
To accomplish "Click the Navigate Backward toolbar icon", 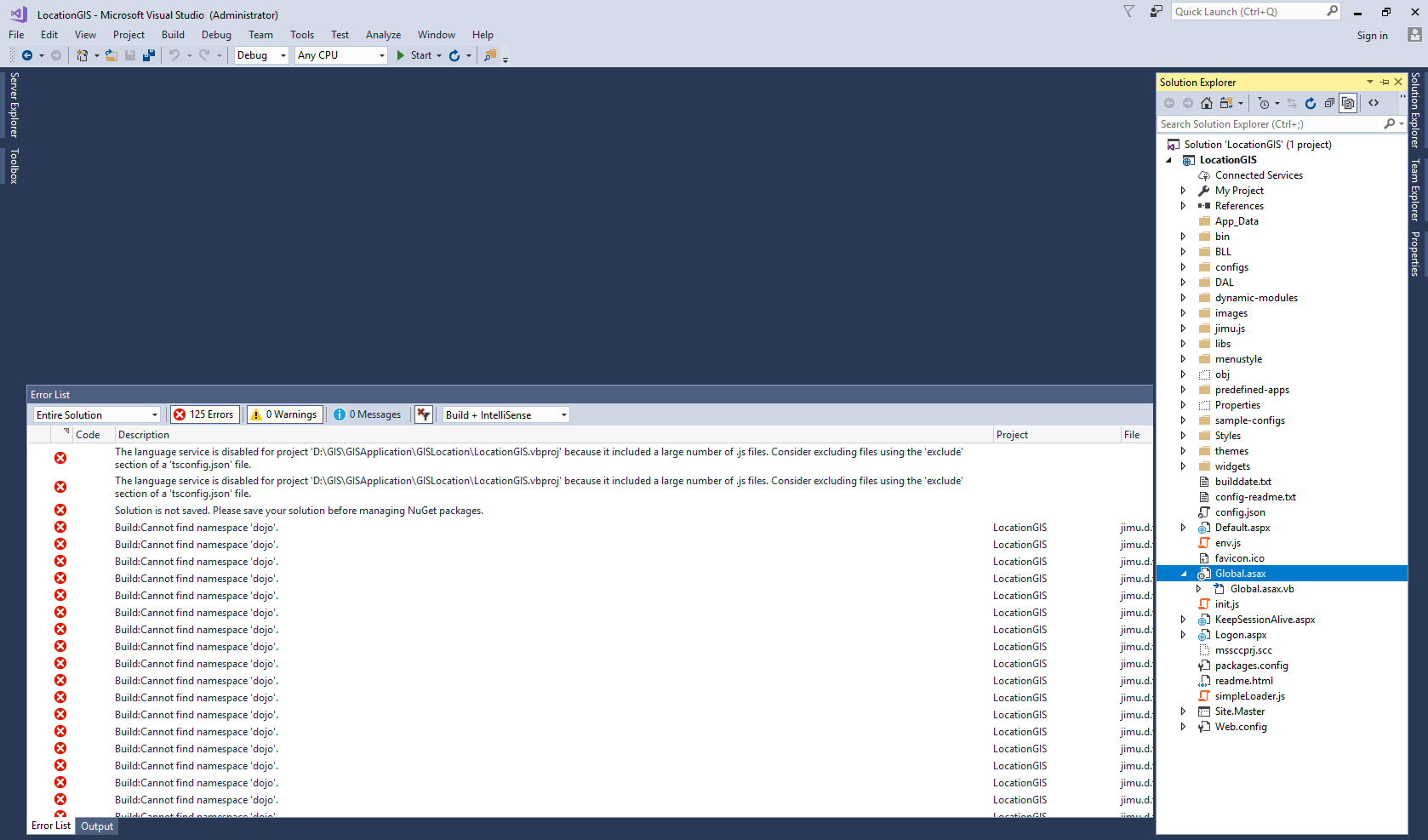I will pyautogui.click(x=27, y=55).
